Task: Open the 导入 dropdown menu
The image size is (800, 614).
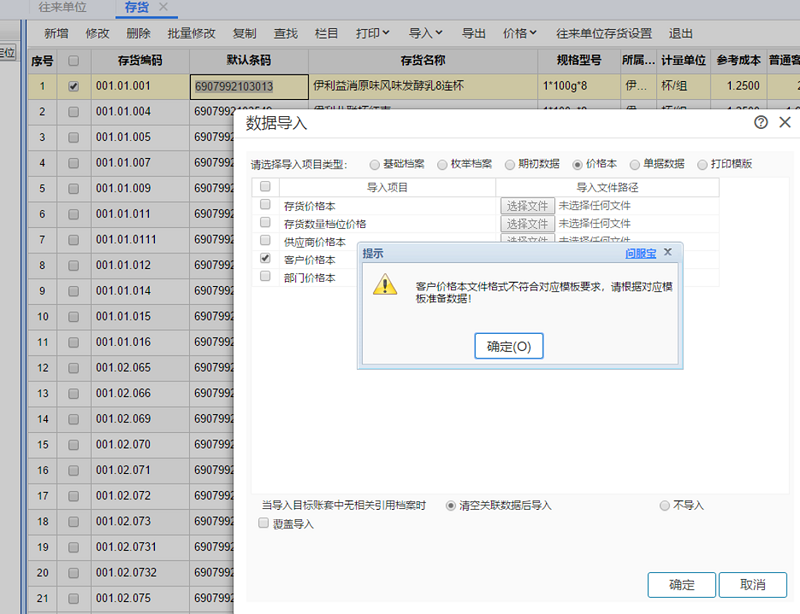Action: pyautogui.click(x=426, y=34)
